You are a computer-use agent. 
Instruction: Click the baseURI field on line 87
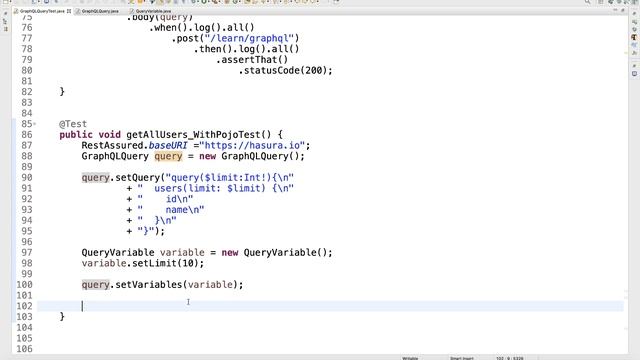click(x=168, y=145)
